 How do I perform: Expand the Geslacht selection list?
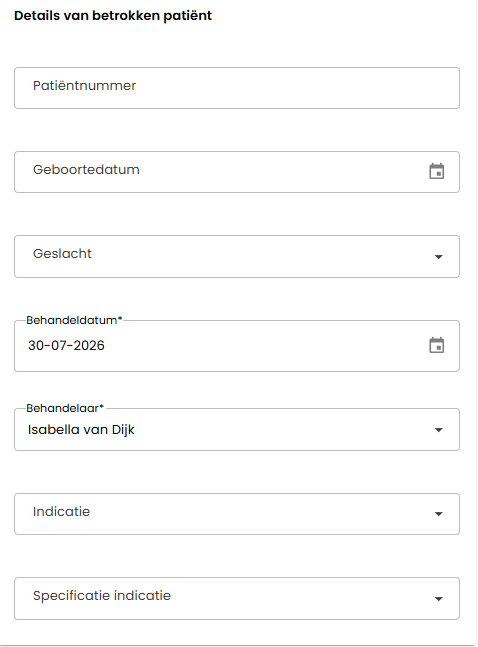point(237,256)
